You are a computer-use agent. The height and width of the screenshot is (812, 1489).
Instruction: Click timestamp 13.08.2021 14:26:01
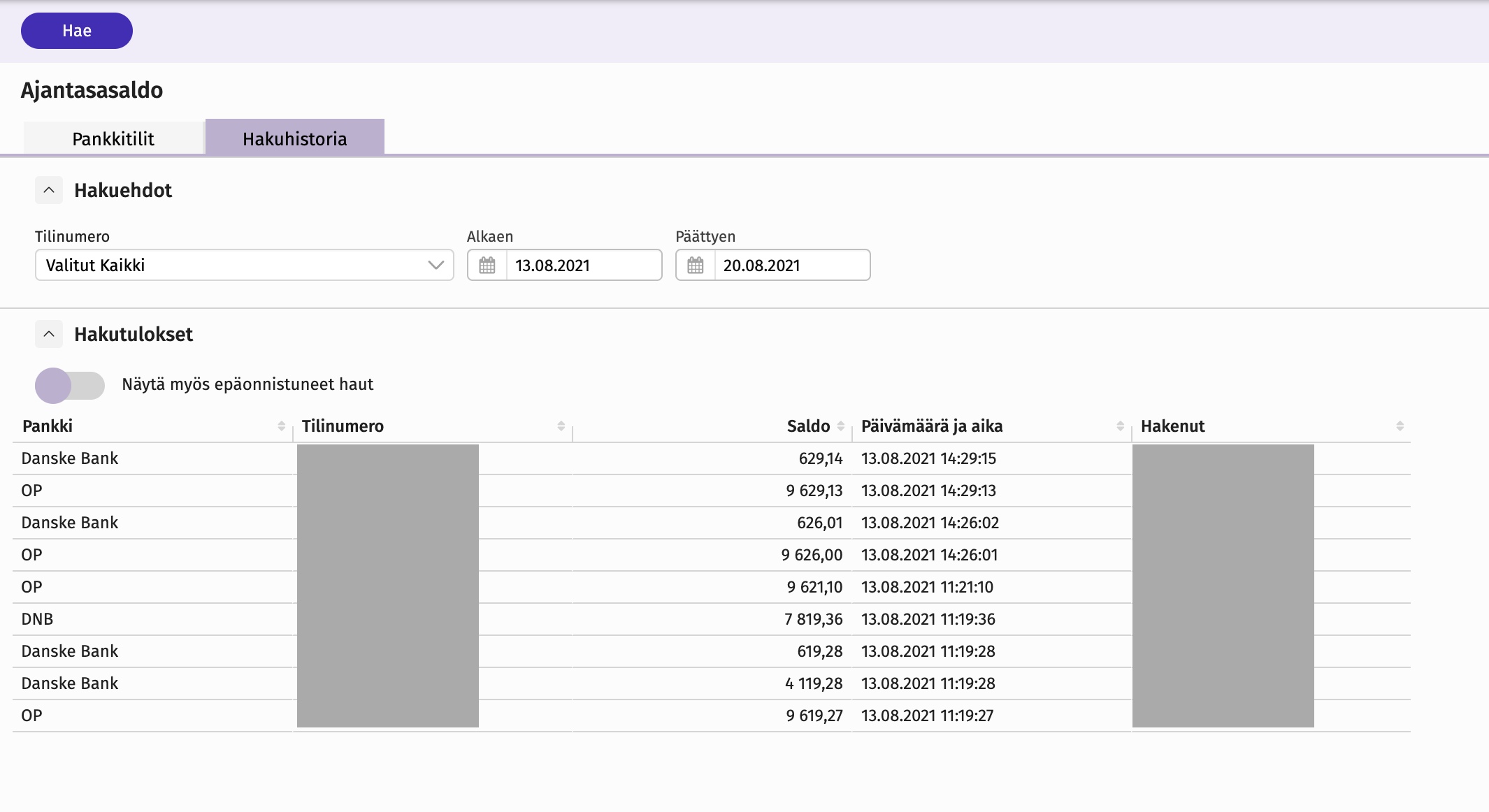[930, 555]
